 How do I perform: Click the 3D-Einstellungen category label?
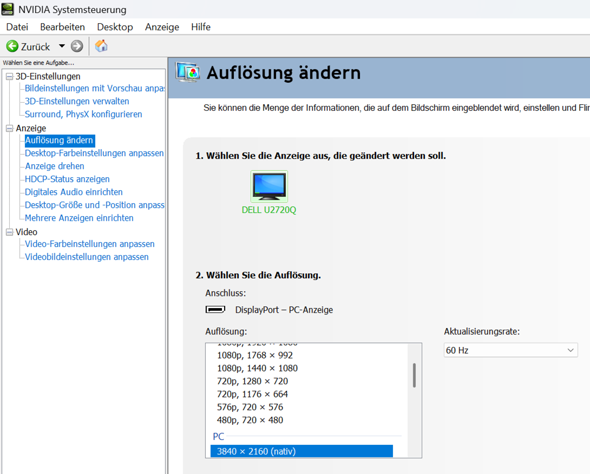[x=48, y=77]
